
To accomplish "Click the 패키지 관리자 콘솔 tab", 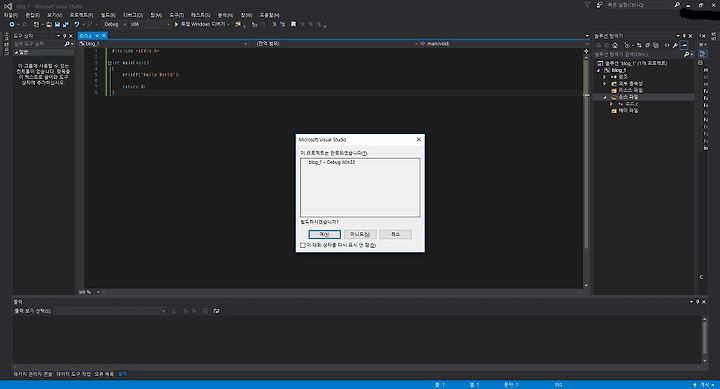I will (x=33, y=374).
